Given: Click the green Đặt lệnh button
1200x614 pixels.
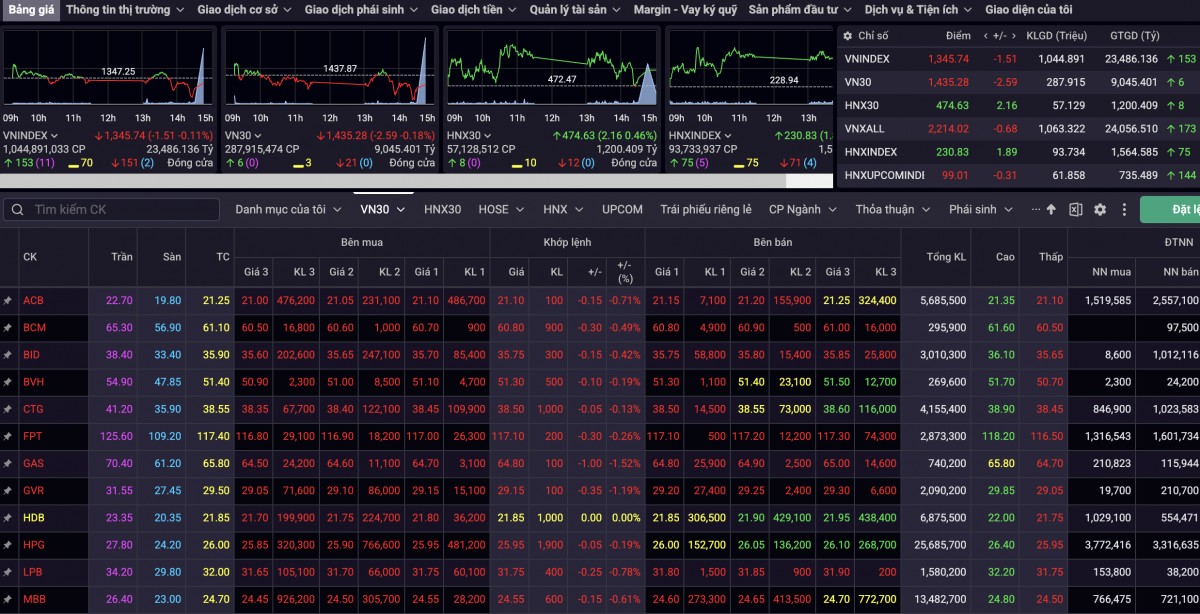Looking at the screenshot, I should [x=1175, y=210].
